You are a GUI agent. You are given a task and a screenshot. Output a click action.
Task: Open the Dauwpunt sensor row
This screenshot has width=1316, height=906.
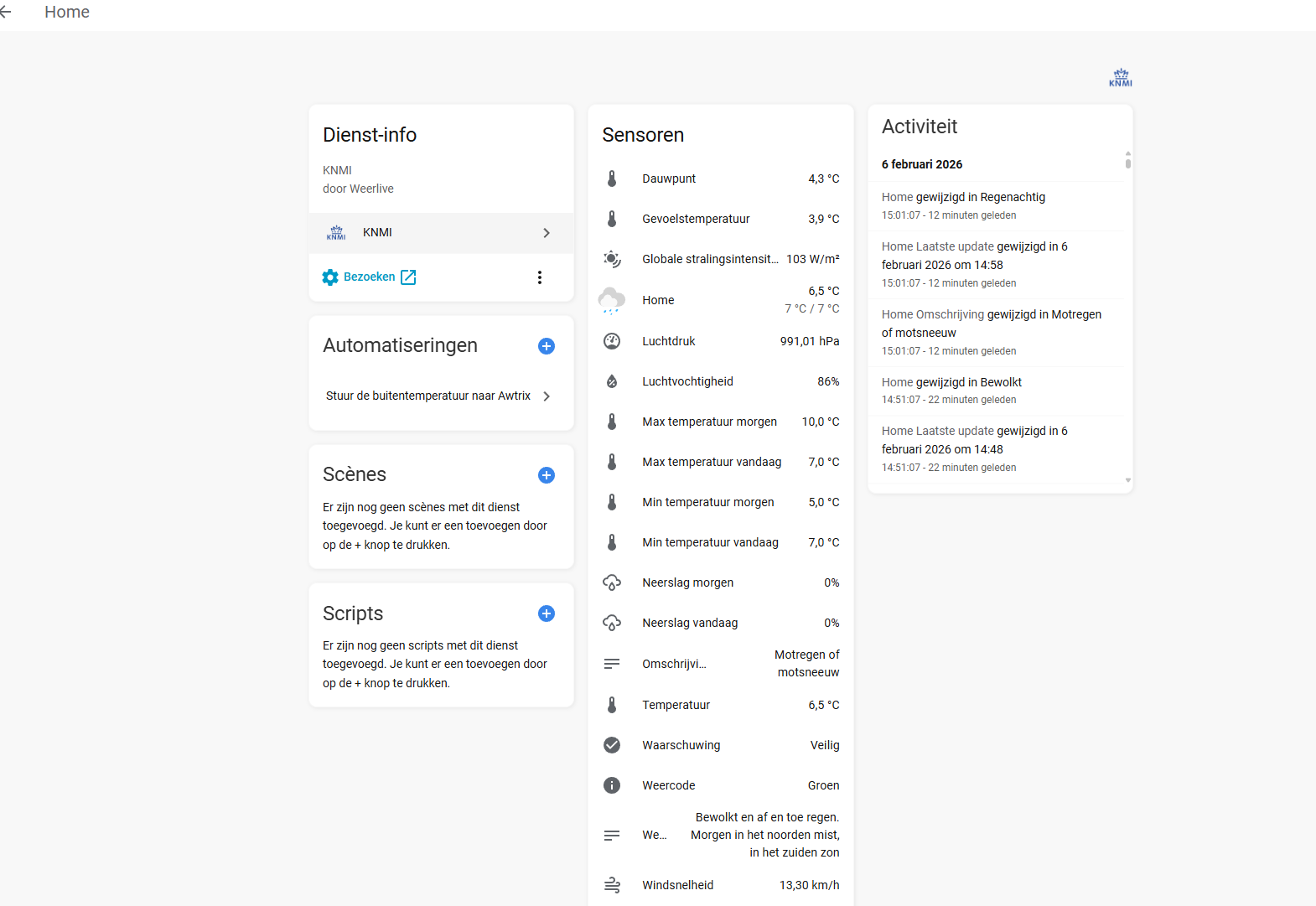pyautogui.click(x=720, y=179)
